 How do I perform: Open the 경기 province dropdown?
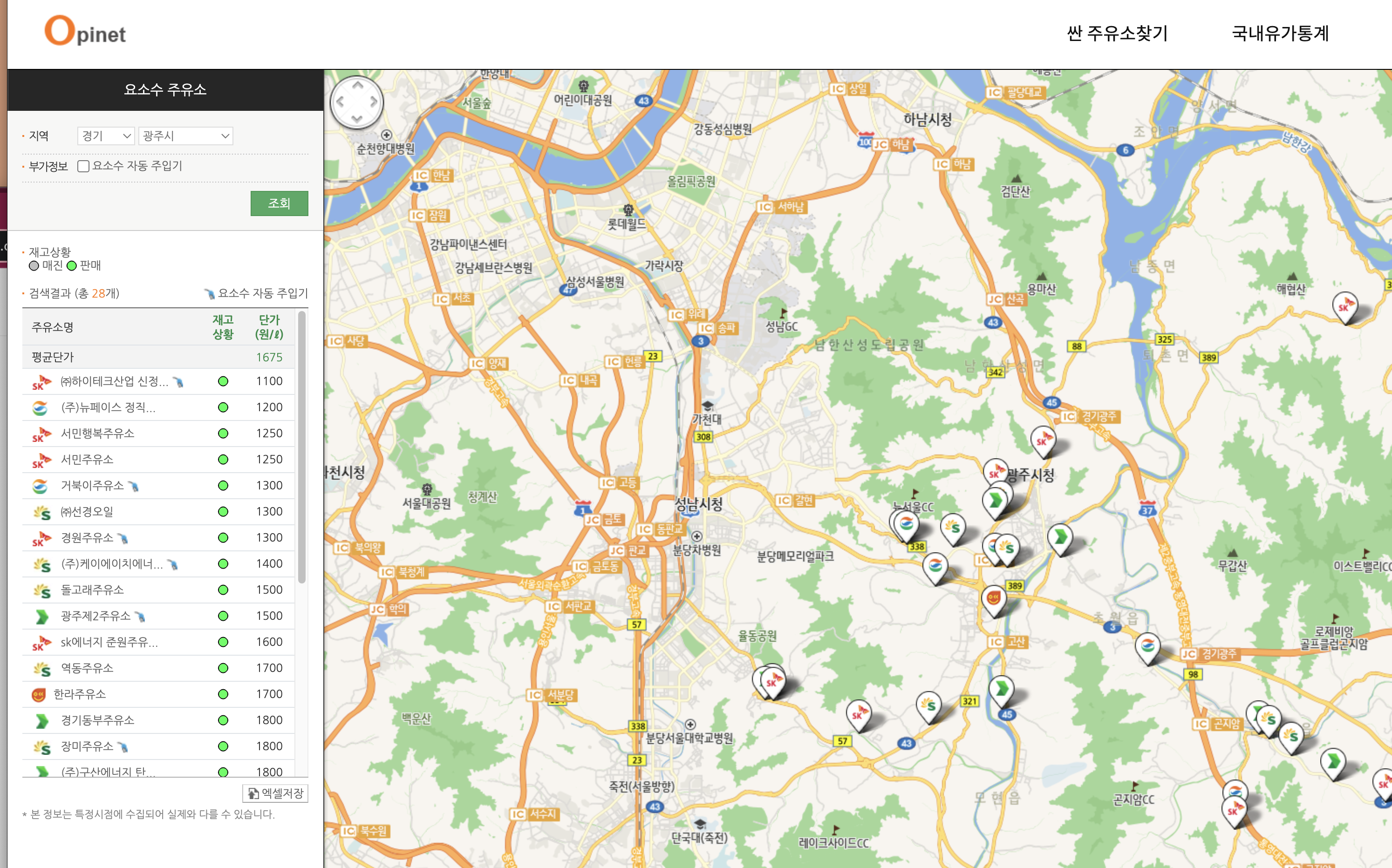(x=106, y=136)
